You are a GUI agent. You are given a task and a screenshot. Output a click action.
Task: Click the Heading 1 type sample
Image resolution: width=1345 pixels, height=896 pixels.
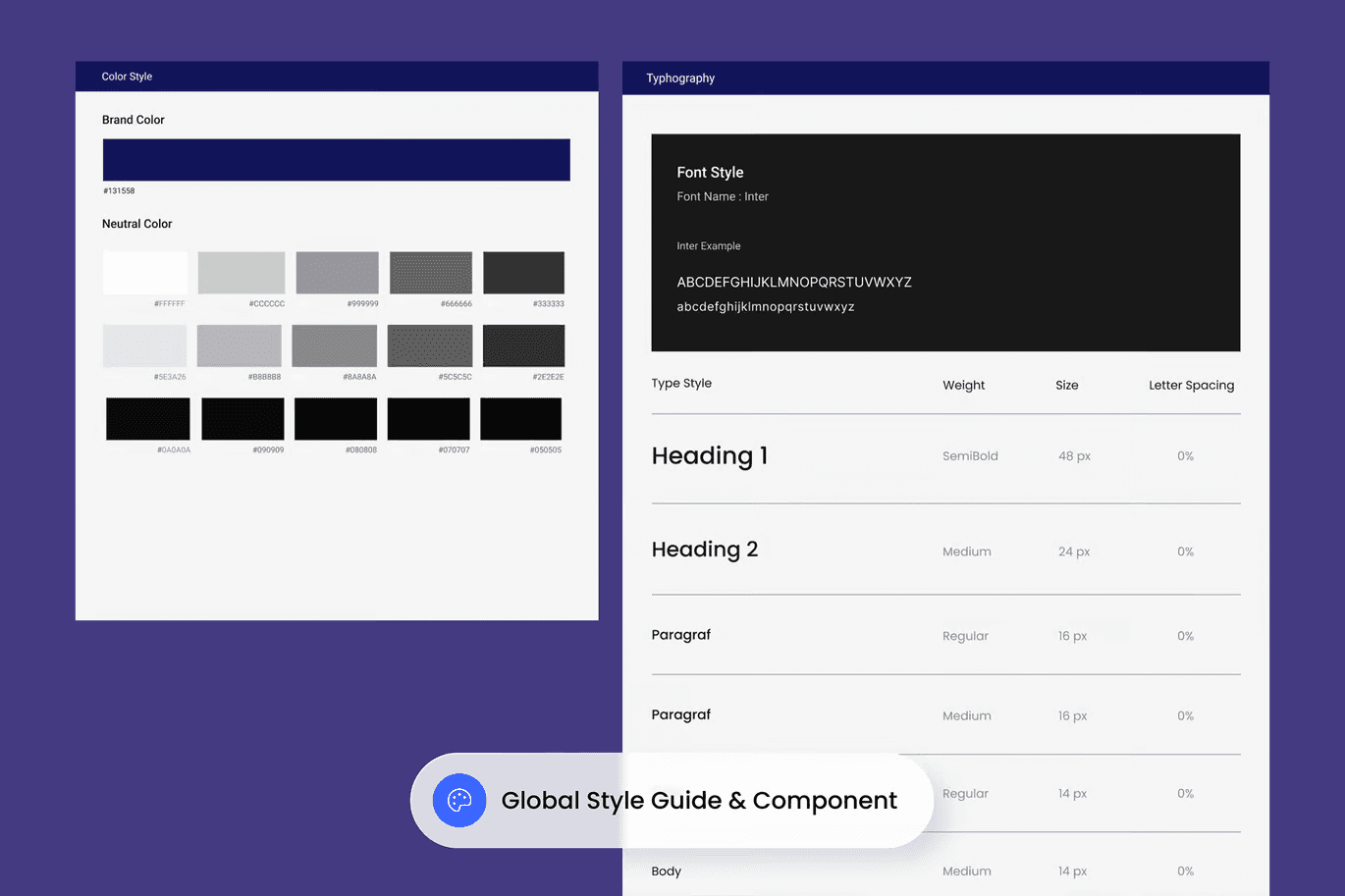pos(710,456)
